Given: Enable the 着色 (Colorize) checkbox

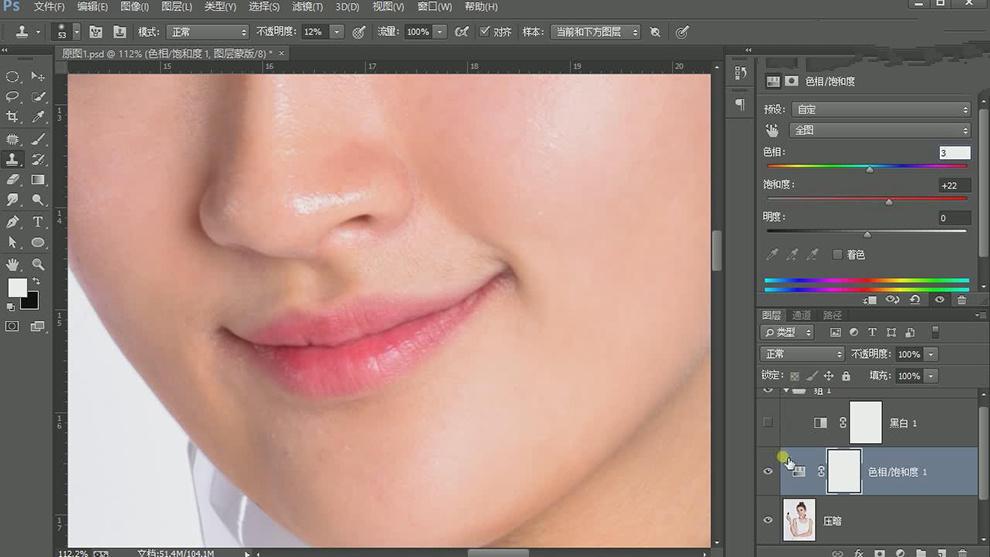Looking at the screenshot, I should click(x=837, y=255).
